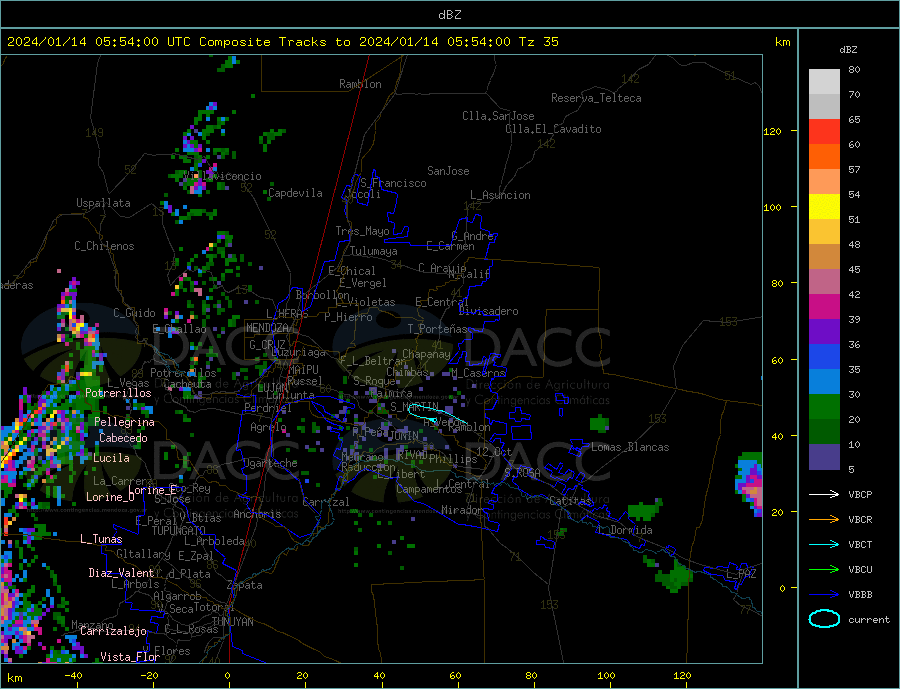Click the MENDOZA city label
This screenshot has width=900, height=689.
click(x=267, y=328)
